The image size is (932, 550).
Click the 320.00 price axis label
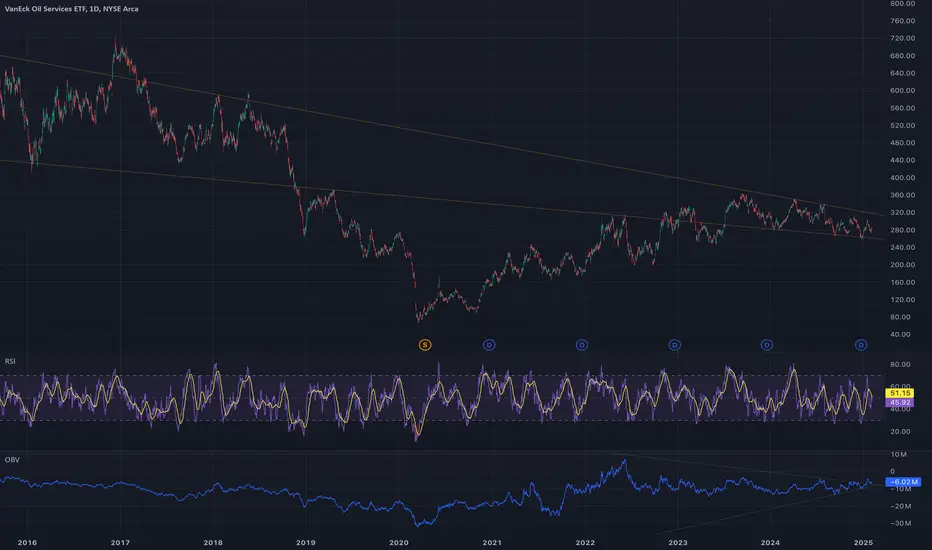[x=902, y=212]
